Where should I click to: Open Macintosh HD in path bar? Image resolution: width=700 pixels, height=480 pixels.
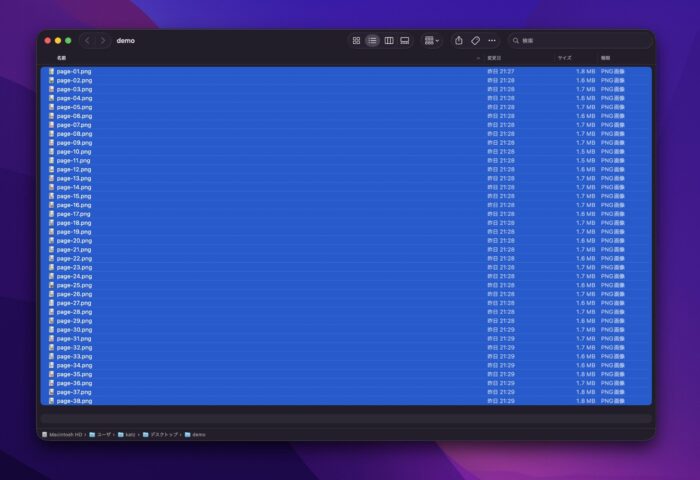64,434
